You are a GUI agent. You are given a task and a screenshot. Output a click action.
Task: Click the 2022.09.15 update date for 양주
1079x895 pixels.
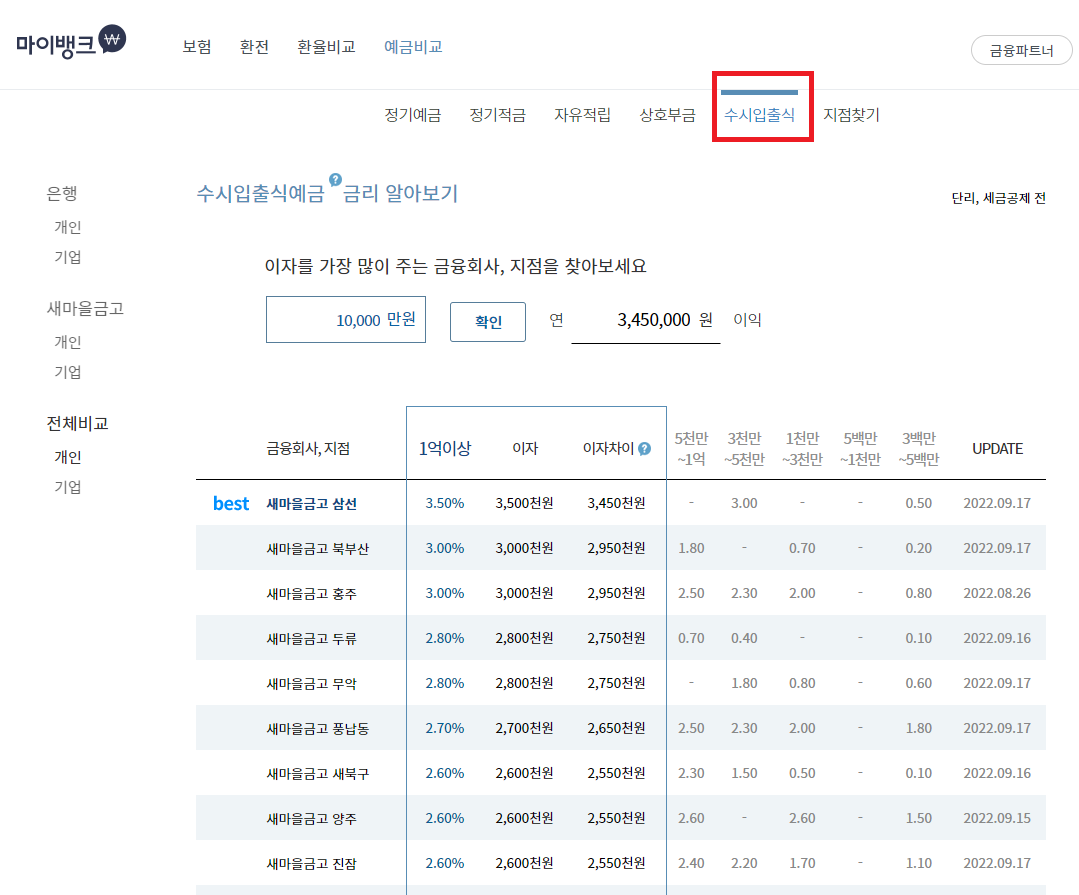(x=997, y=818)
